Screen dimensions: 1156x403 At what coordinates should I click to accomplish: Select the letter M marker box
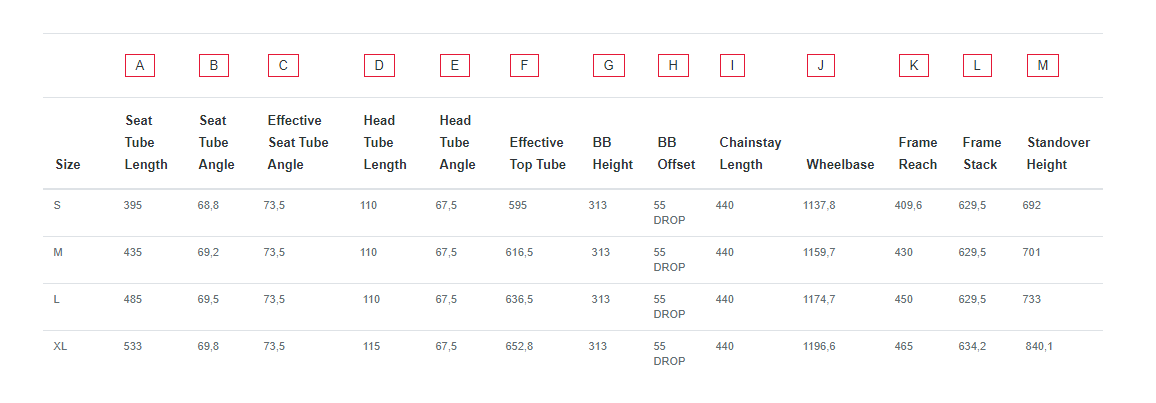point(1042,66)
